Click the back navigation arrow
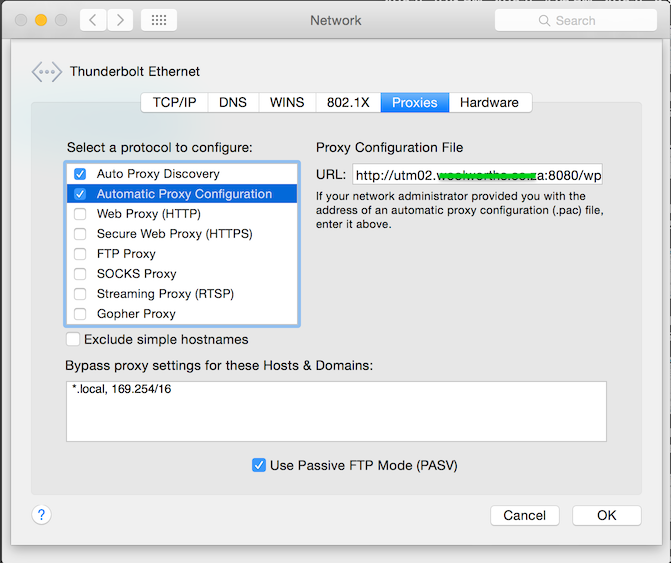Viewport: 671px width, 563px height. point(93,20)
